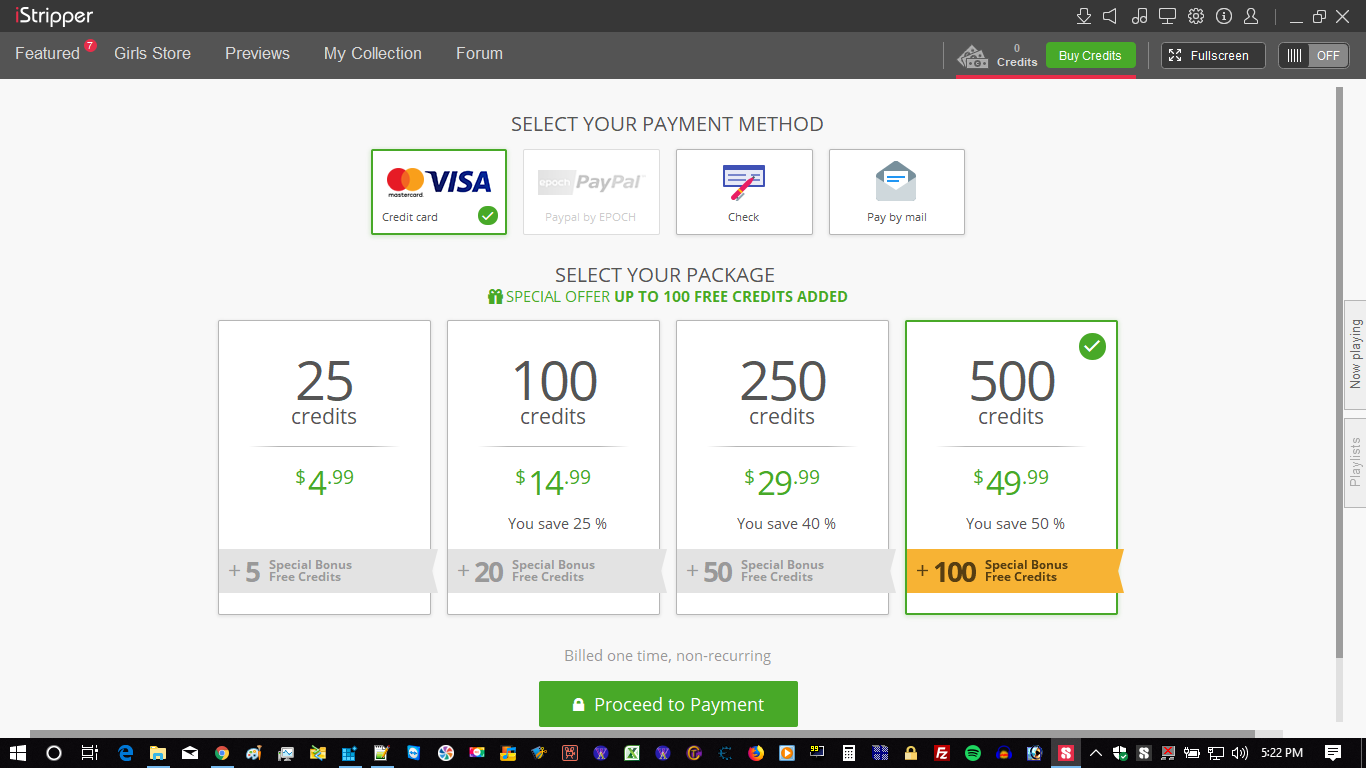
Task: Select Credit card payment method
Action: 439,192
